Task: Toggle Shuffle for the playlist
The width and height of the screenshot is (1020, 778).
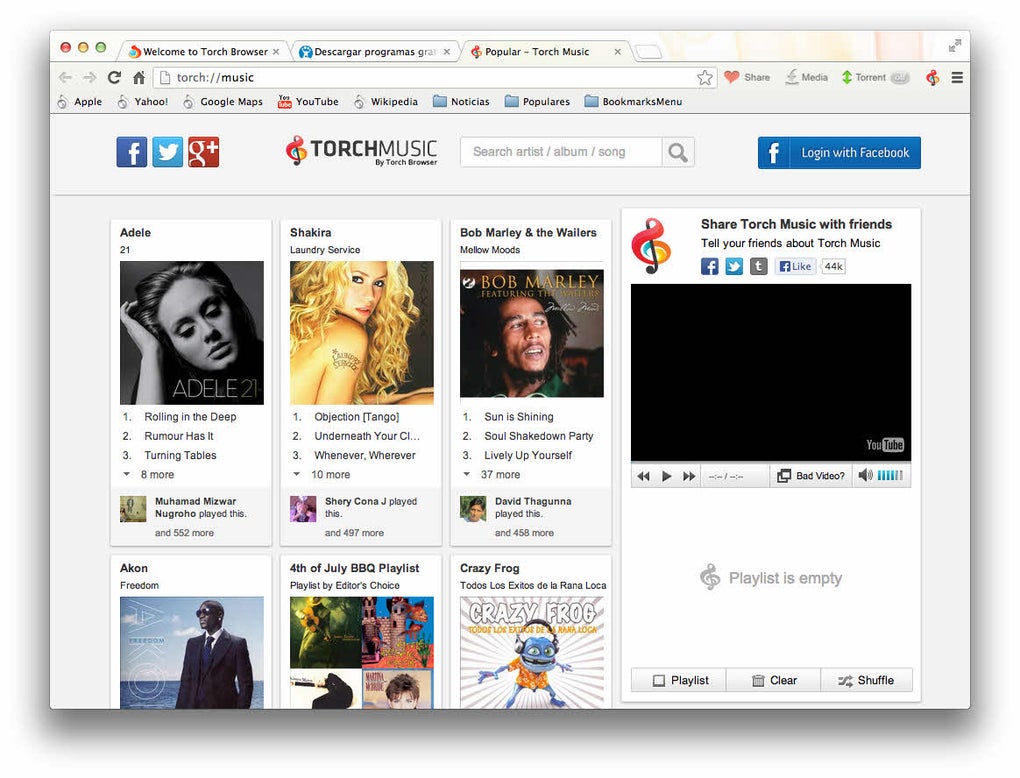Action: tap(866, 680)
